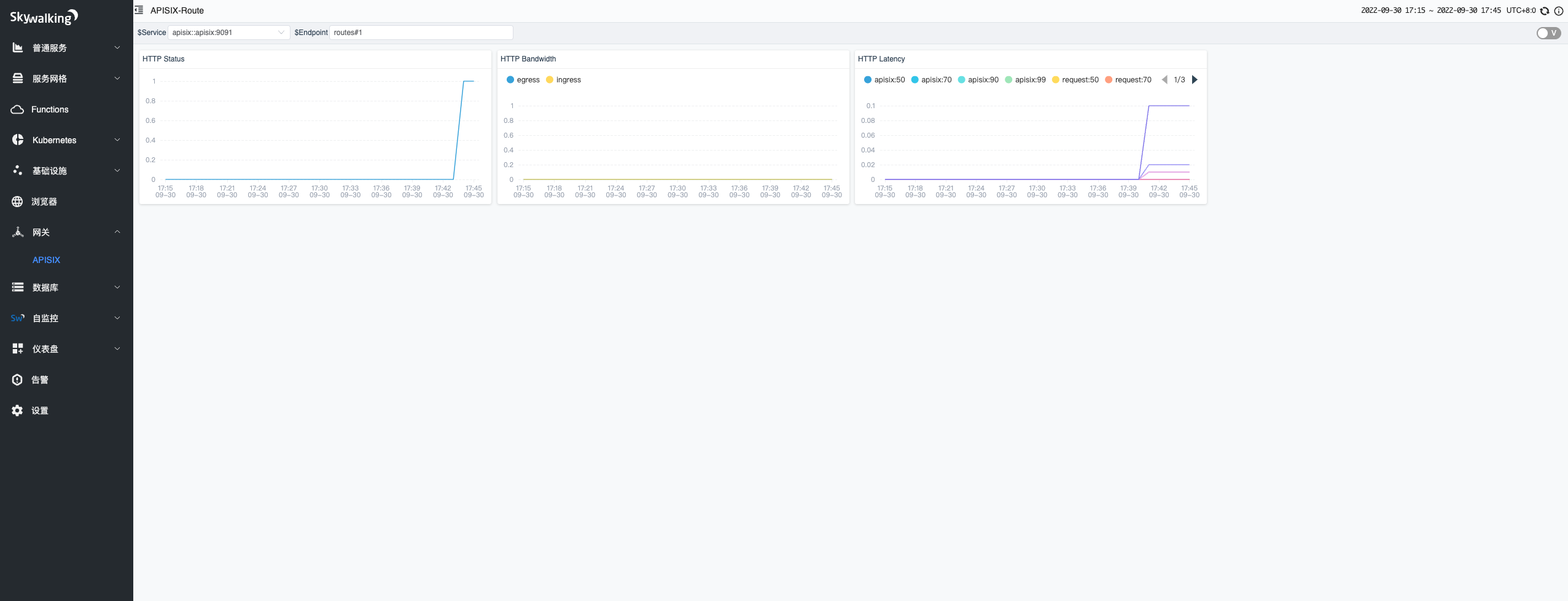The width and height of the screenshot is (1568, 601).
Task: Expand the 数据库 (Database) menu chevron
Action: (x=117, y=287)
